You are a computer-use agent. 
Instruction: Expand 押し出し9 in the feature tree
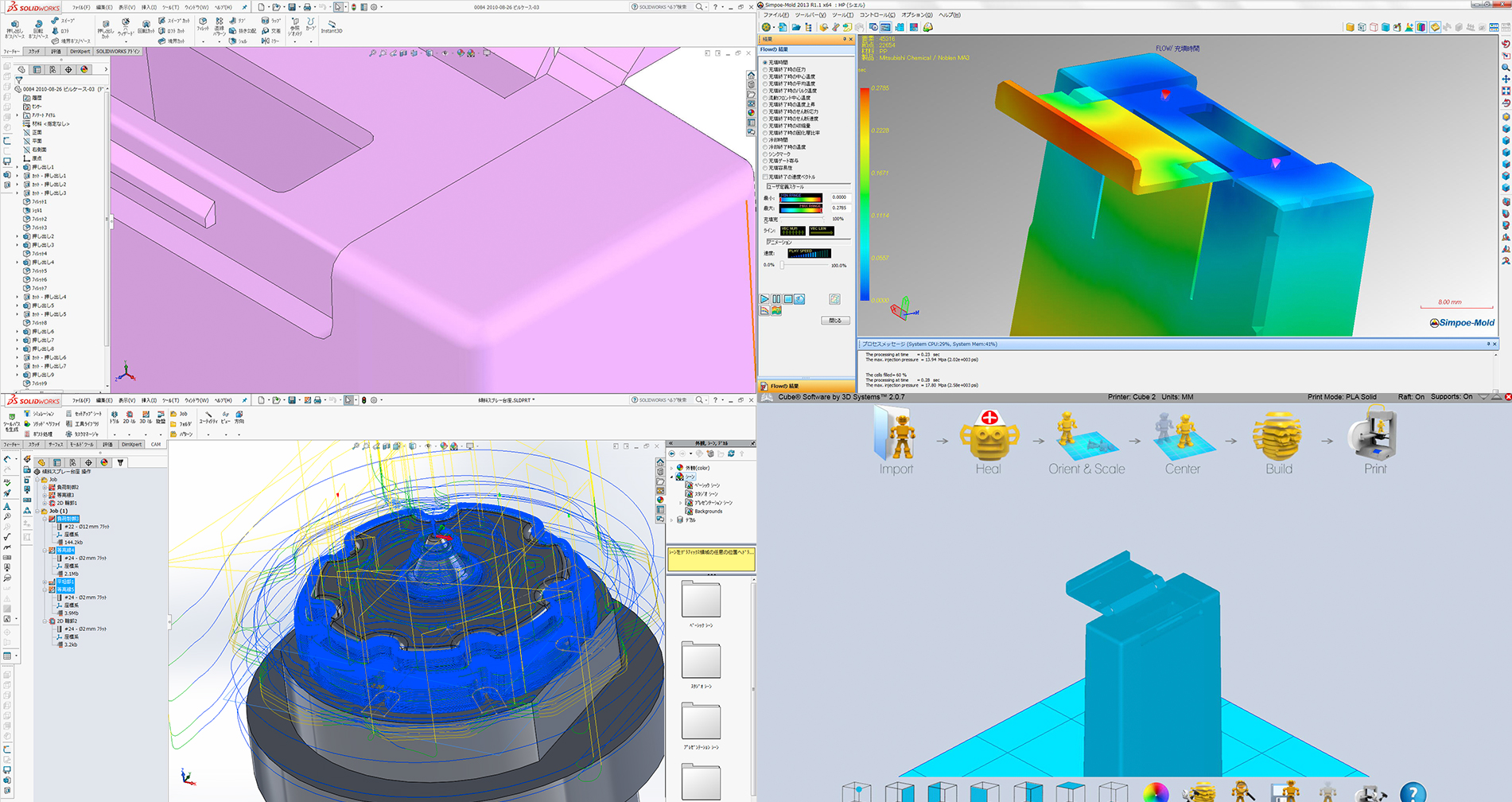(x=17, y=375)
